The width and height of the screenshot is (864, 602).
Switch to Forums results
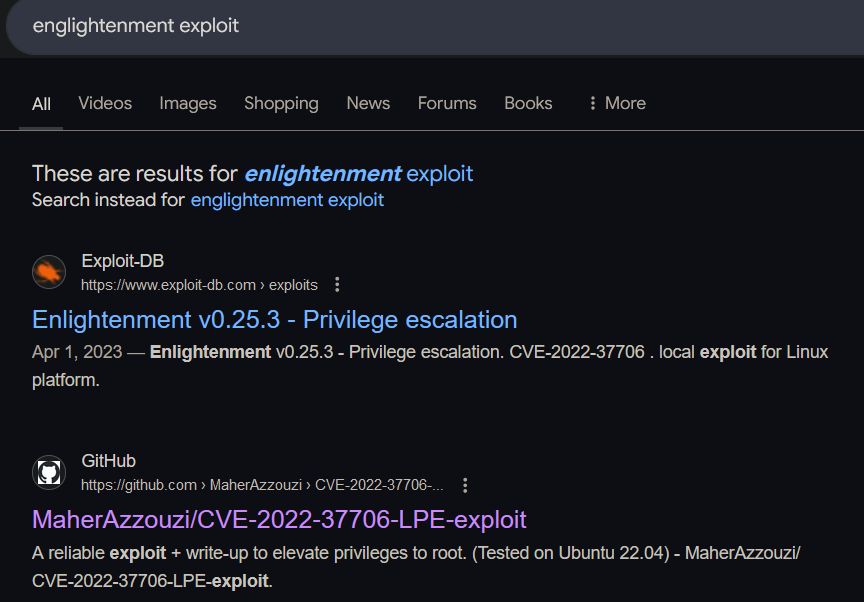(x=447, y=103)
